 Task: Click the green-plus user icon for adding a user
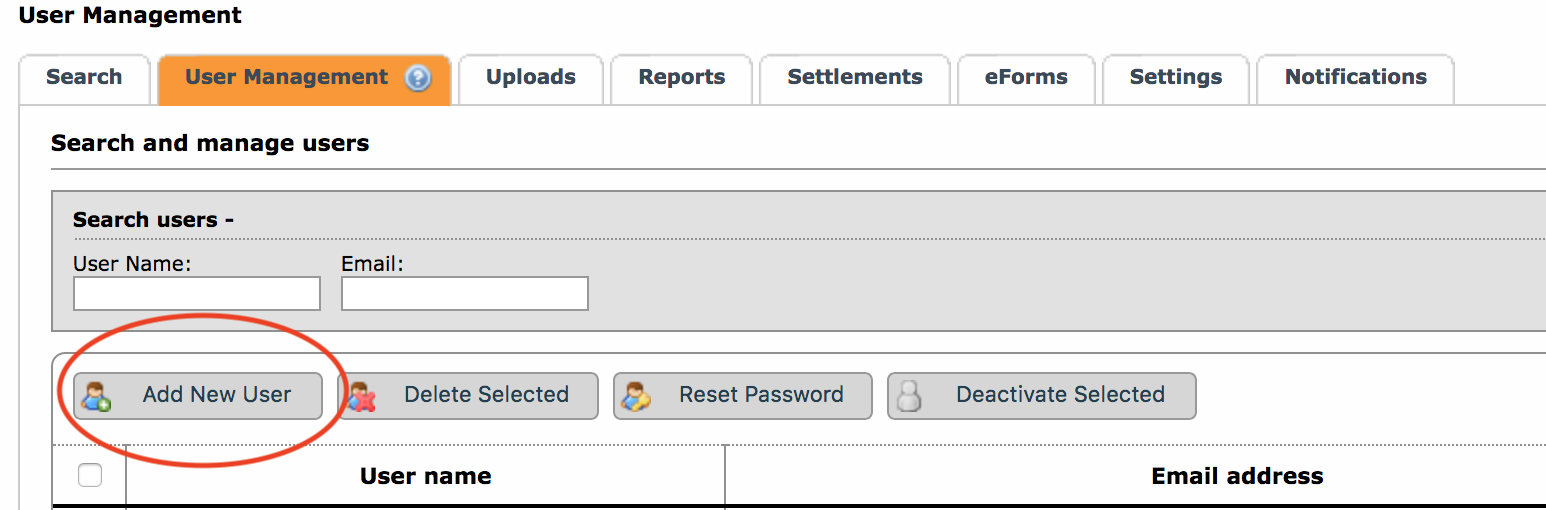tap(96, 396)
